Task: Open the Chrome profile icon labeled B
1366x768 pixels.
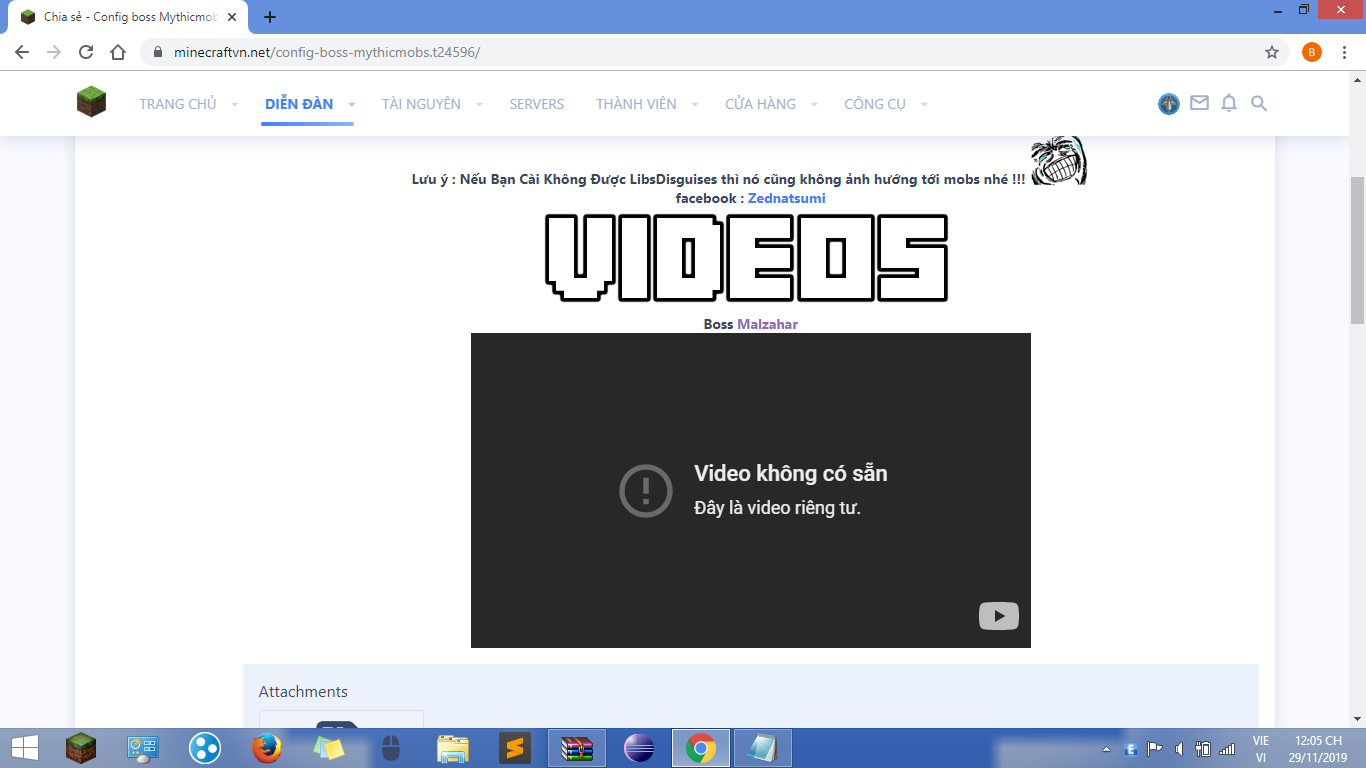Action: [x=1312, y=52]
